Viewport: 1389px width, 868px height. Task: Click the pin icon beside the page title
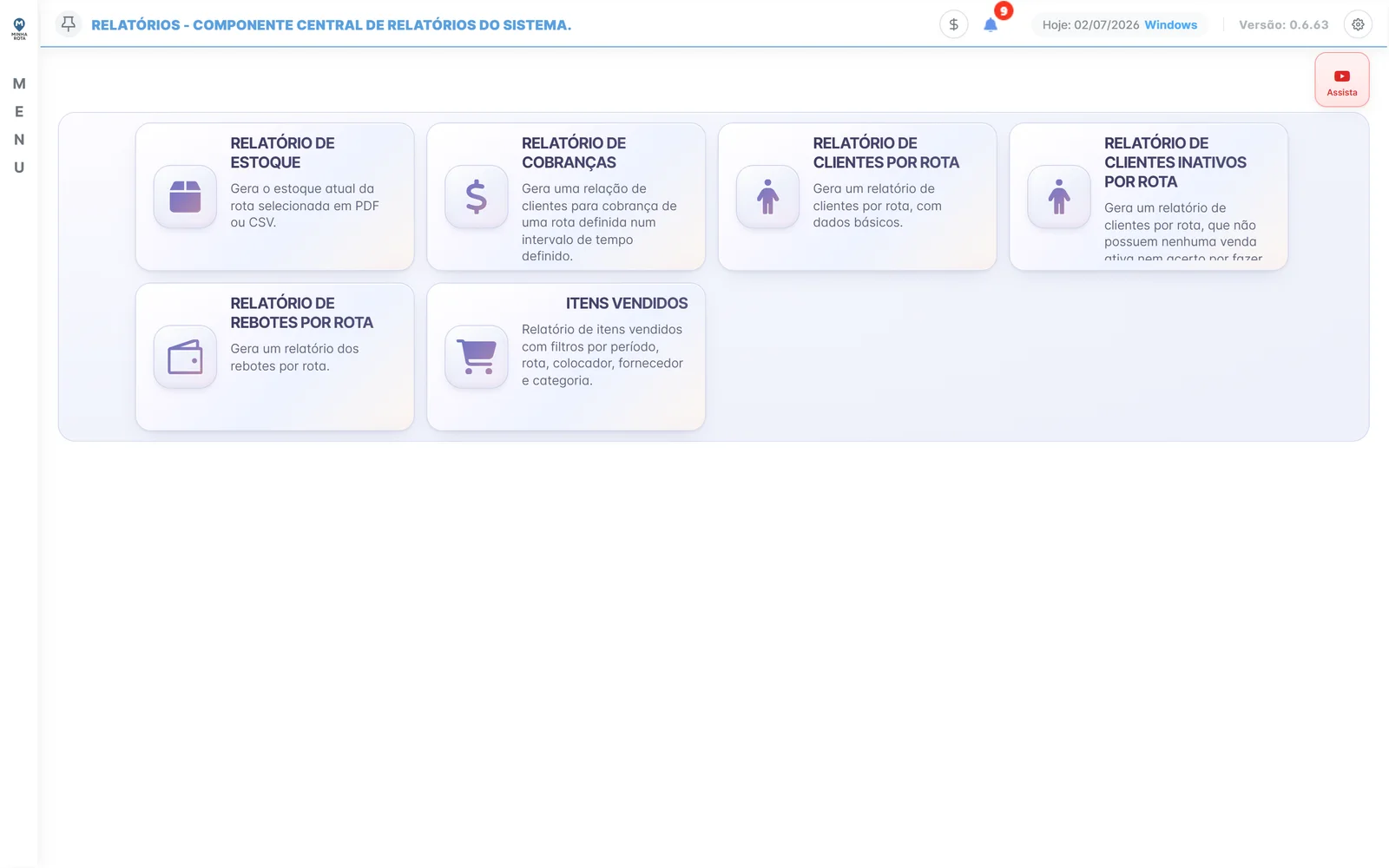click(x=69, y=24)
